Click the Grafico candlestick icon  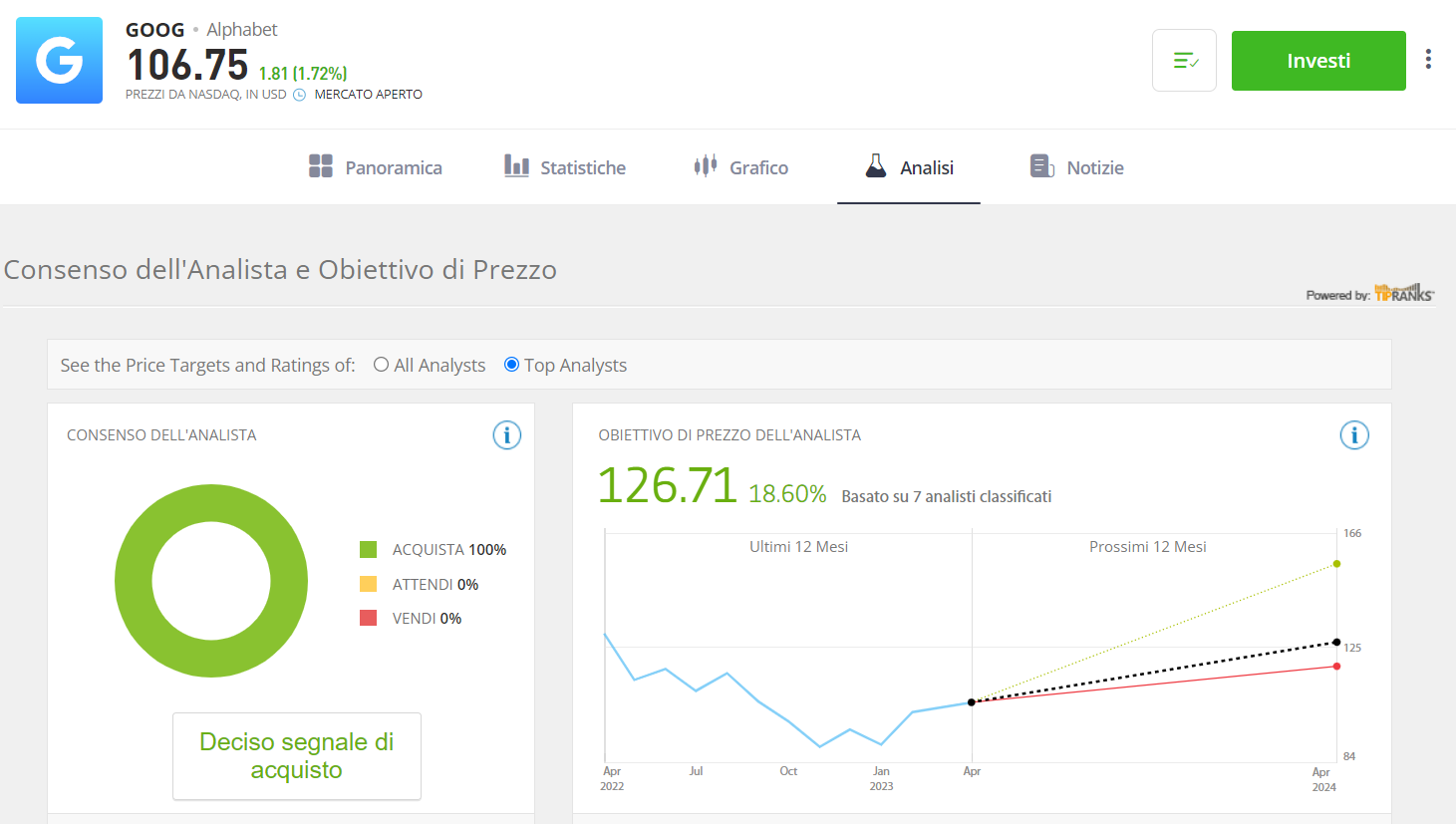click(706, 165)
